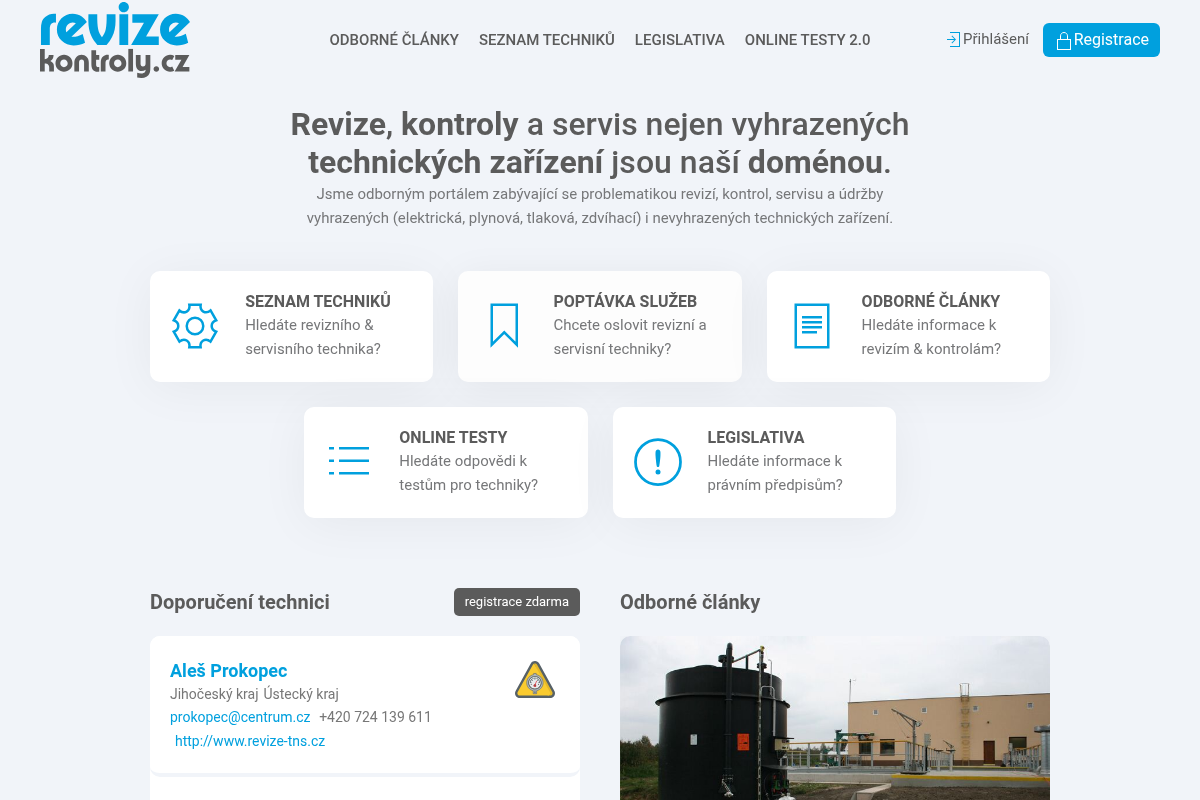Click the registrace zdarma button
Image resolution: width=1200 pixels, height=800 pixels.
click(517, 602)
